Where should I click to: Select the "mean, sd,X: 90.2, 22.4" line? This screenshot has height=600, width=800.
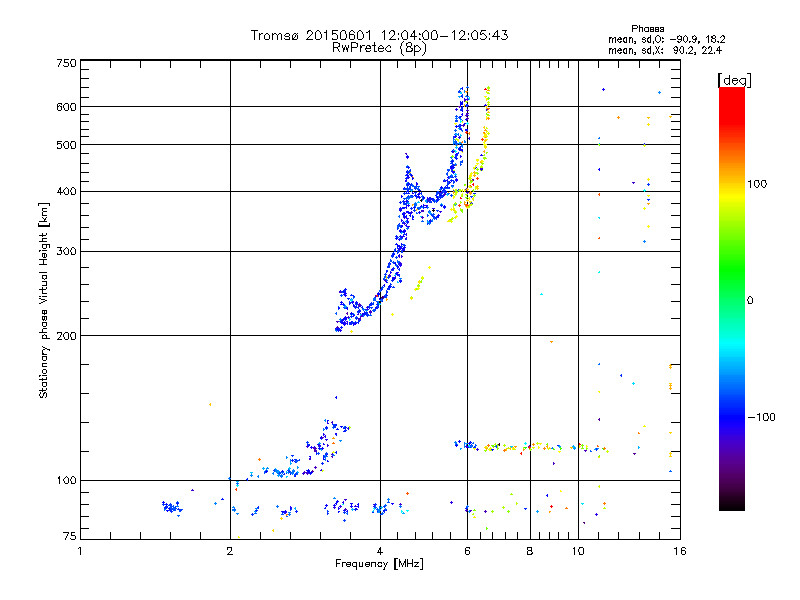pos(665,50)
